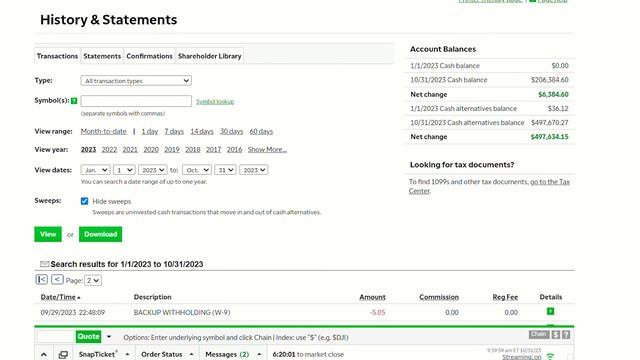Open the Page number dropdown
Screen dimensions: 640x360
click(x=93, y=280)
